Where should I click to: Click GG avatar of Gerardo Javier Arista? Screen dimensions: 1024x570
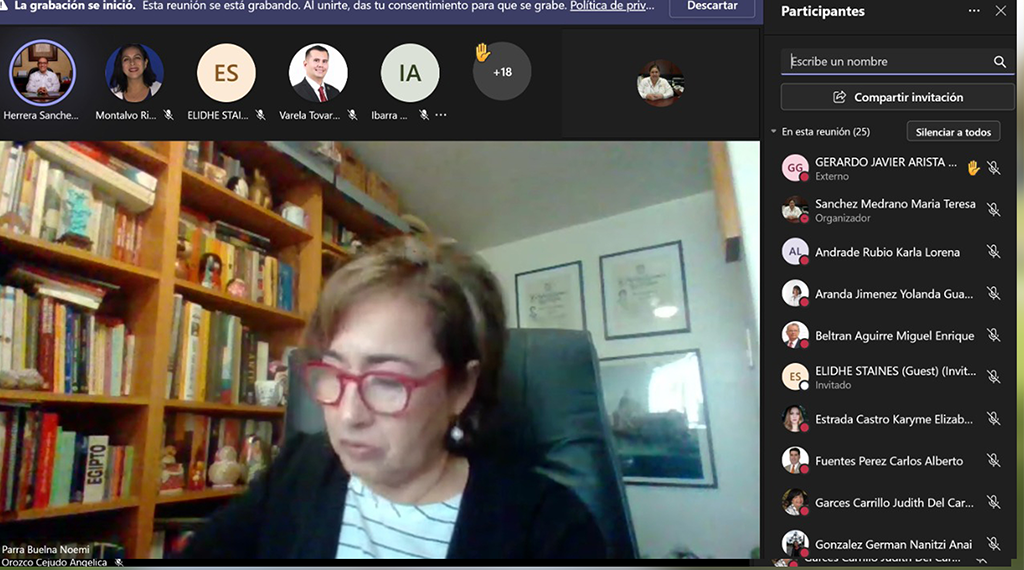click(795, 168)
